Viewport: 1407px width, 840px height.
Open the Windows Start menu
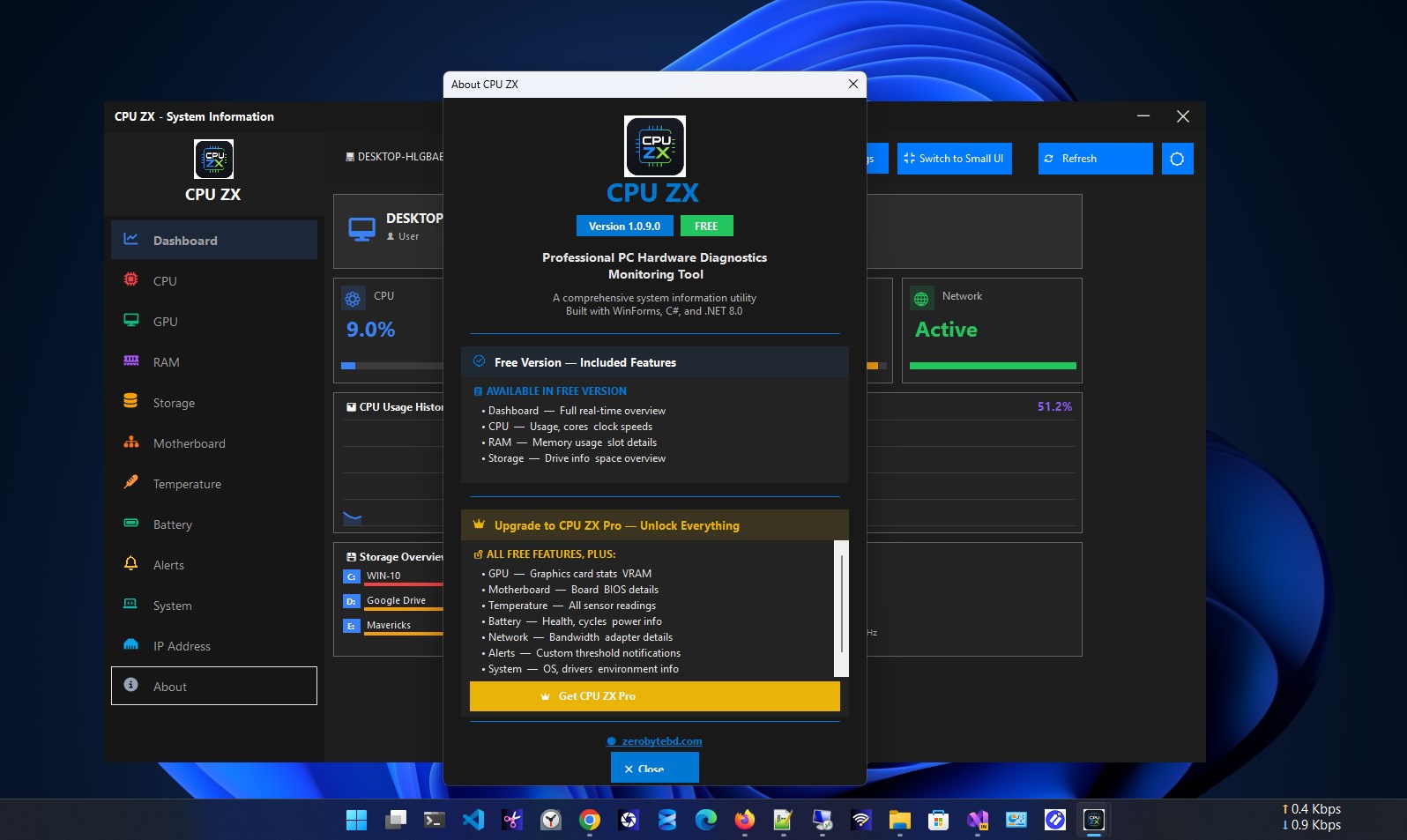click(x=356, y=820)
